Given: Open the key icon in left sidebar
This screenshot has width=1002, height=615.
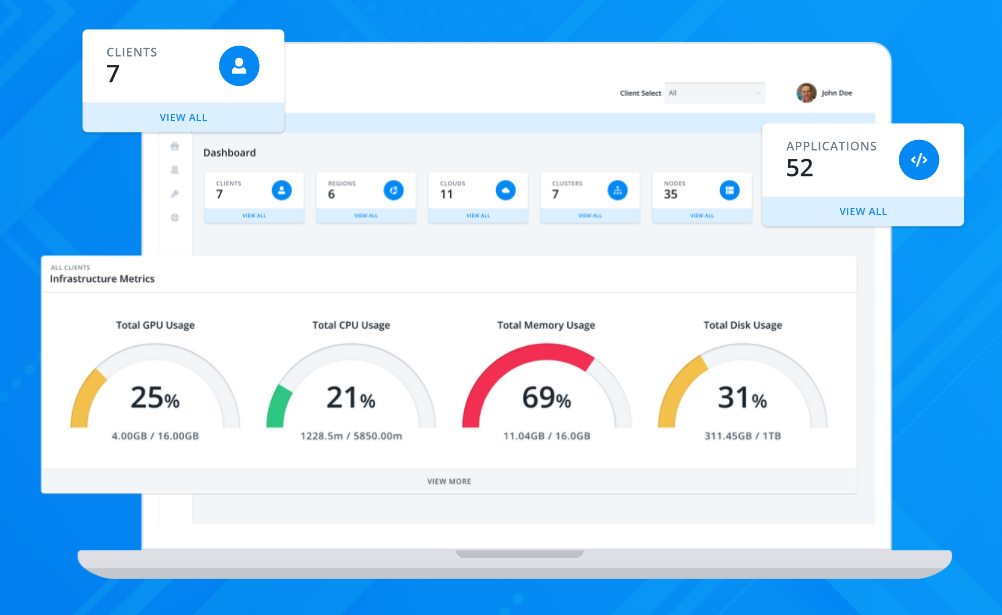Looking at the screenshot, I should [x=175, y=193].
